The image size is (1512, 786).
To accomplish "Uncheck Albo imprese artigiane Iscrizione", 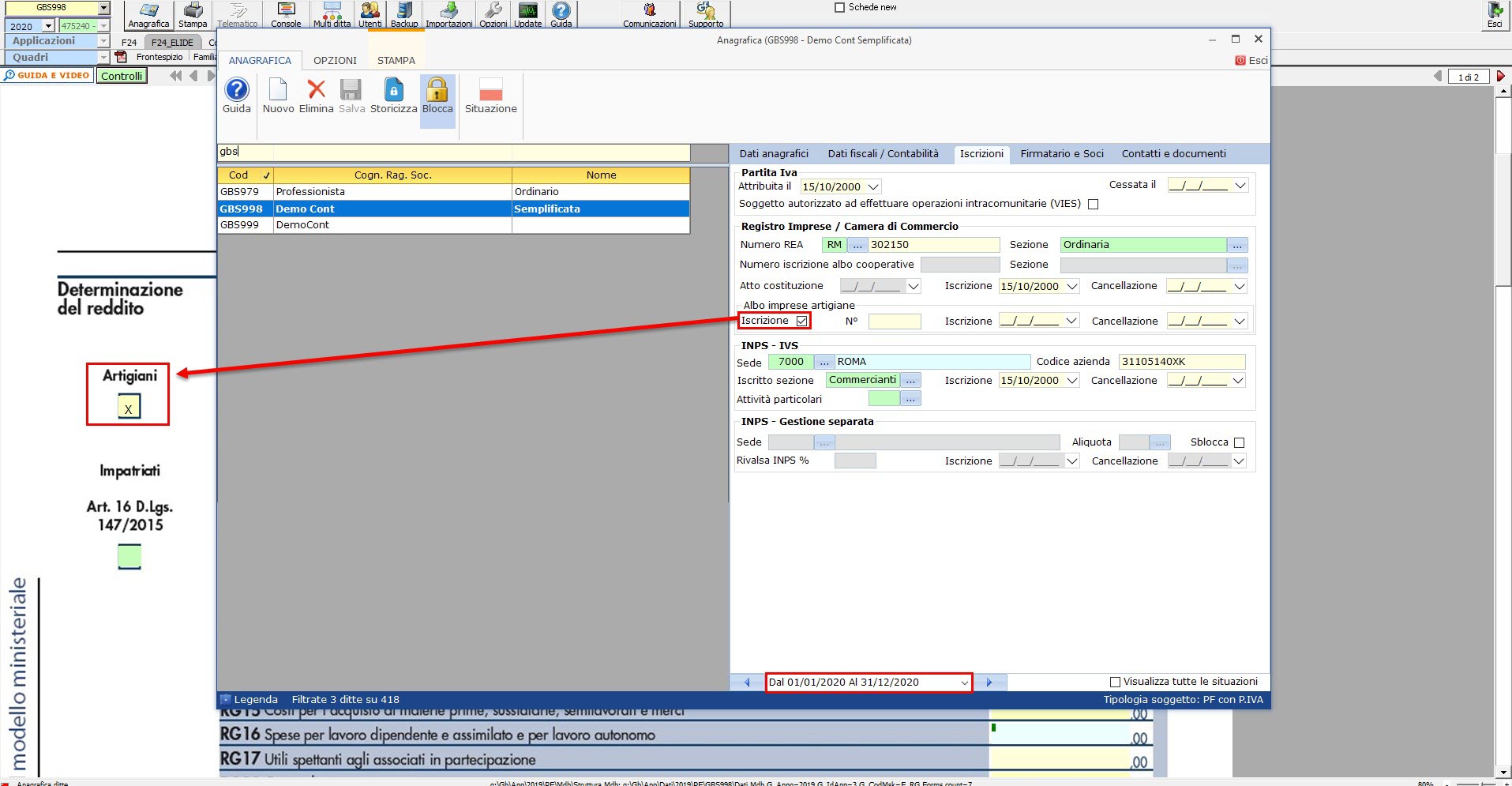I will tap(802, 321).
